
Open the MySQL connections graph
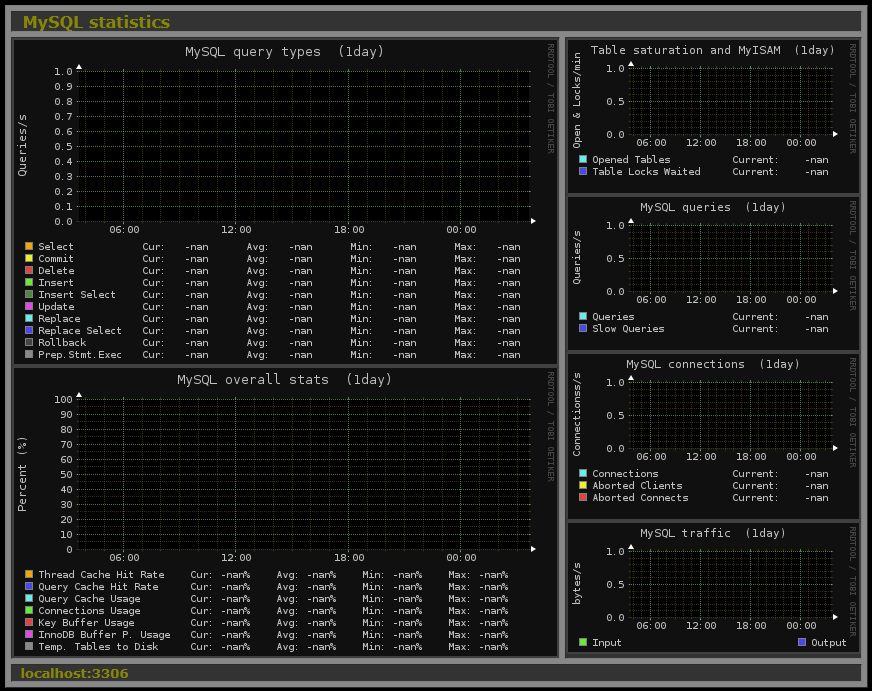[x=713, y=436]
